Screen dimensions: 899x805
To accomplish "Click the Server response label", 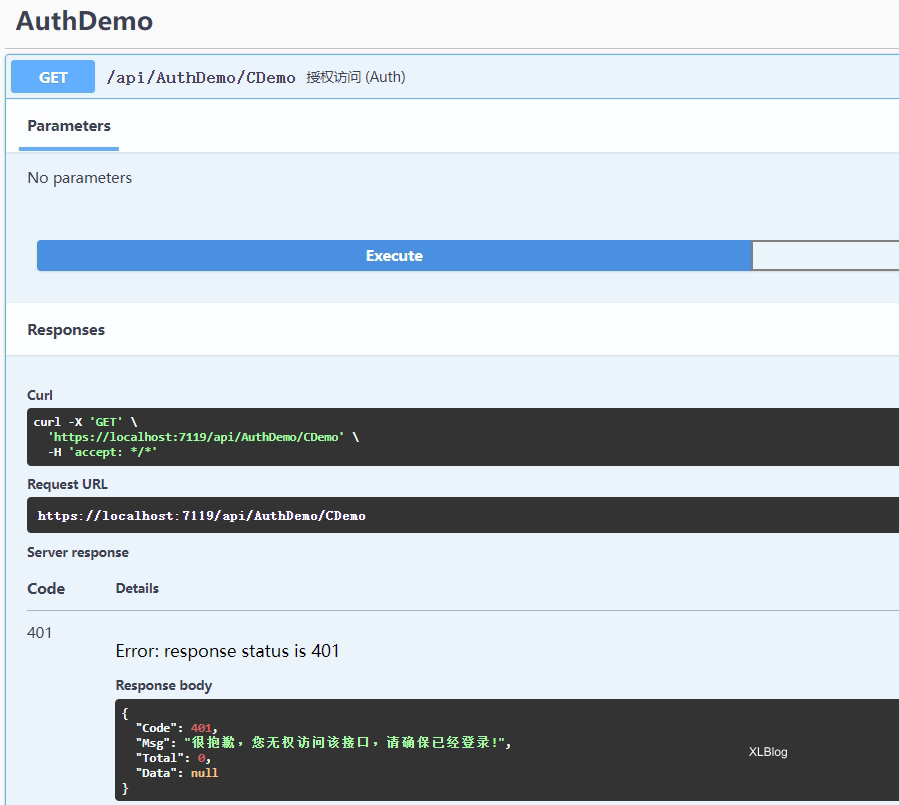I will click(78, 552).
